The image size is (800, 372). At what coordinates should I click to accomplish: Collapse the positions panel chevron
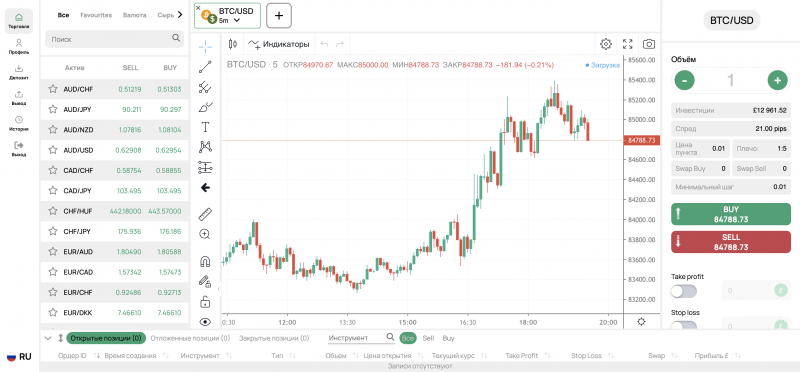48,338
